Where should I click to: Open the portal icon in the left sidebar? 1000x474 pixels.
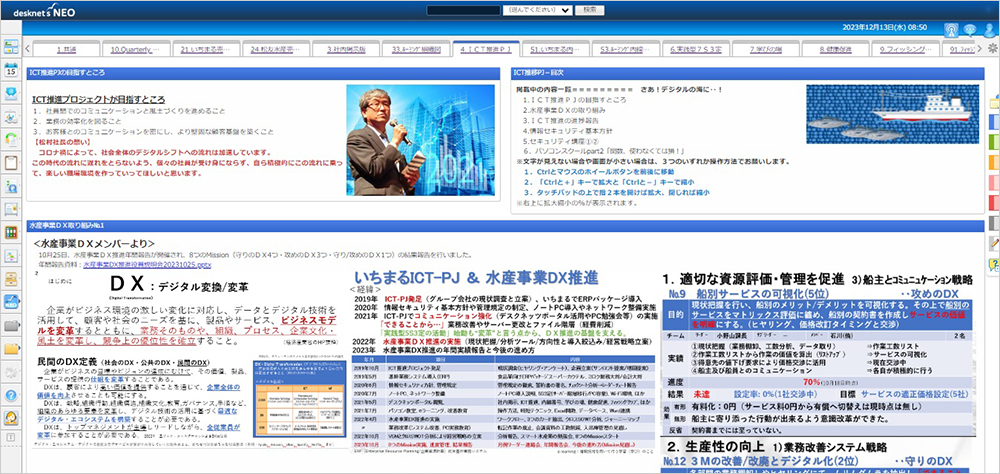pyautogui.click(x=11, y=47)
